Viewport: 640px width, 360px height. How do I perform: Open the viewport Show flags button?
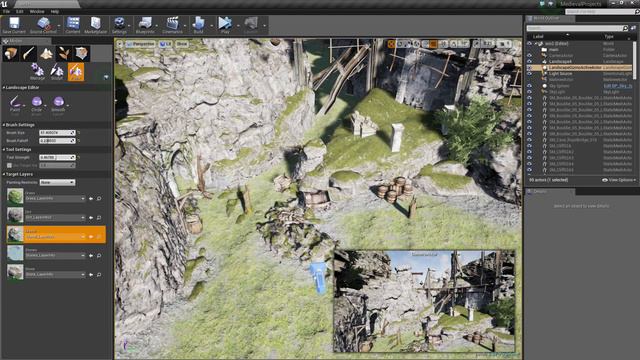[x=182, y=44]
